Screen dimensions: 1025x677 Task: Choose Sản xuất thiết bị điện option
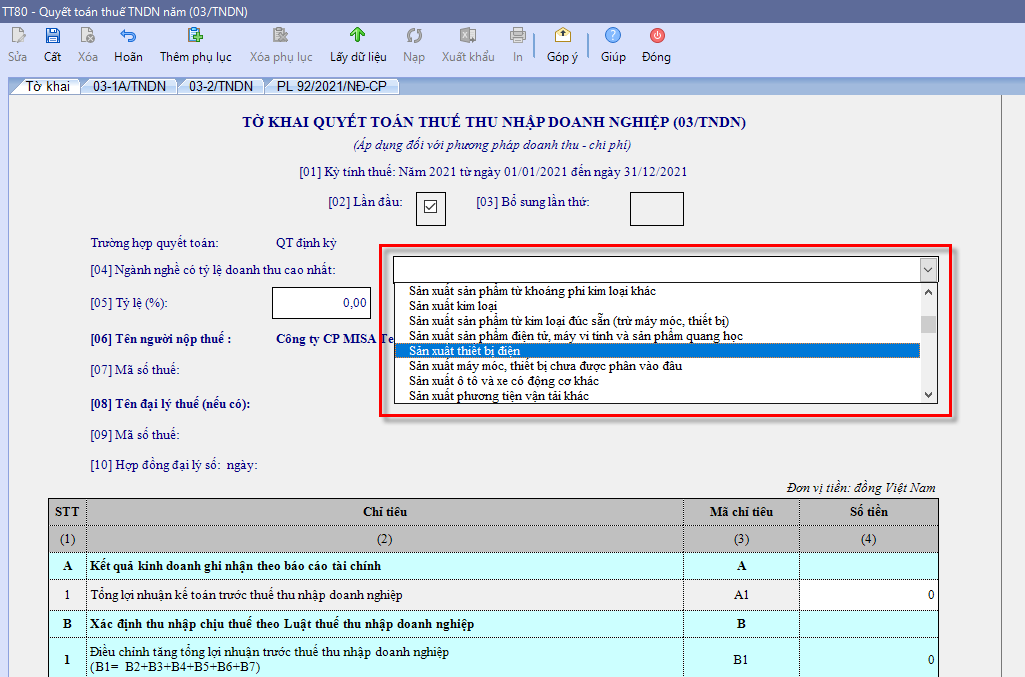657,351
